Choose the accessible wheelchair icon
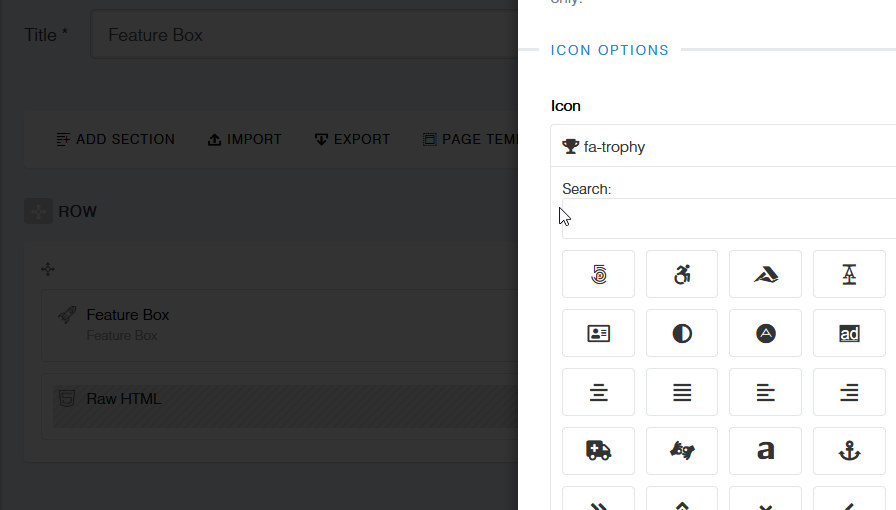 point(682,274)
